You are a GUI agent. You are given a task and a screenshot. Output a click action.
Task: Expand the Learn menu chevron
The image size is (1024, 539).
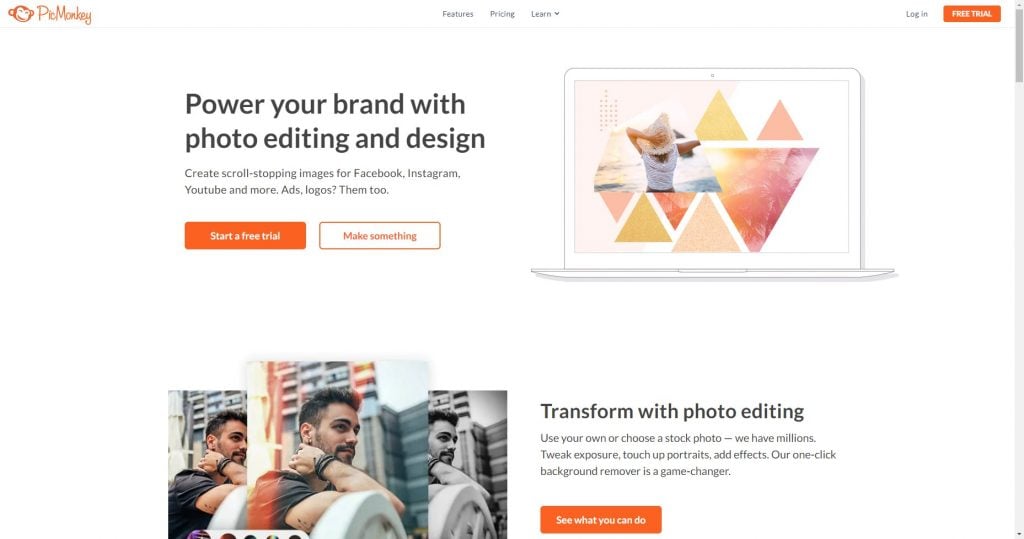[557, 14]
